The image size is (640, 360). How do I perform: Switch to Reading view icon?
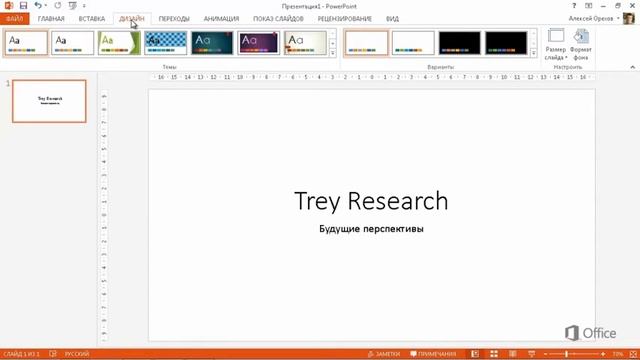click(x=513, y=354)
